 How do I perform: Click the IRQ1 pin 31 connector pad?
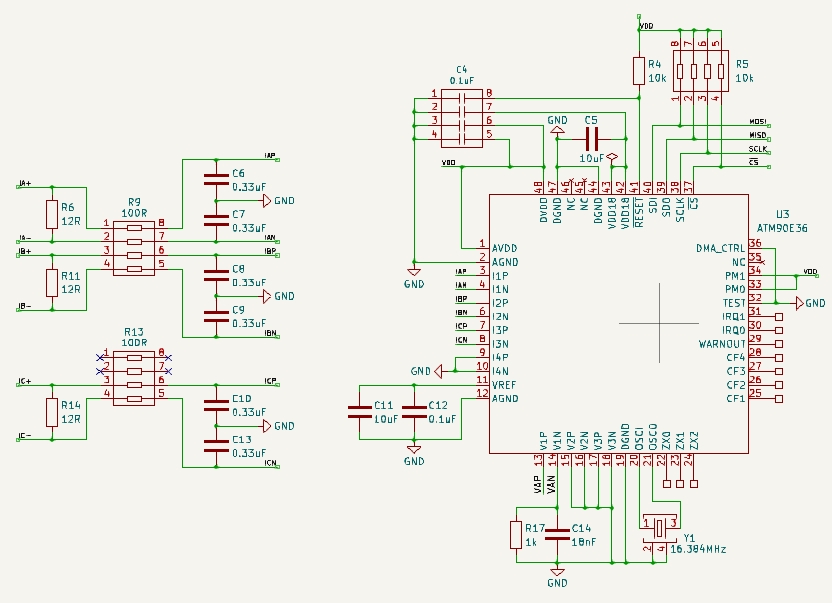click(779, 317)
